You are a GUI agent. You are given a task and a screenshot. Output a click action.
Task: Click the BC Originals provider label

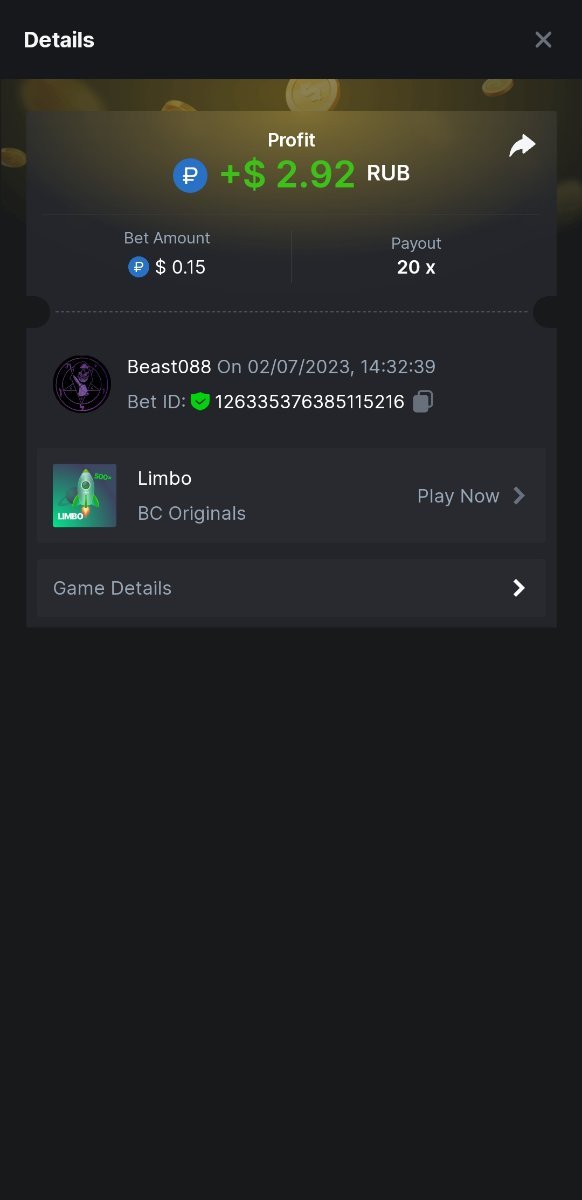click(x=191, y=514)
